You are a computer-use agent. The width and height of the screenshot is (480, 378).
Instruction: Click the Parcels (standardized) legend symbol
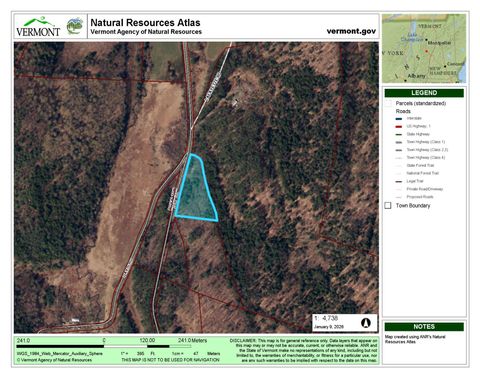tap(388, 103)
